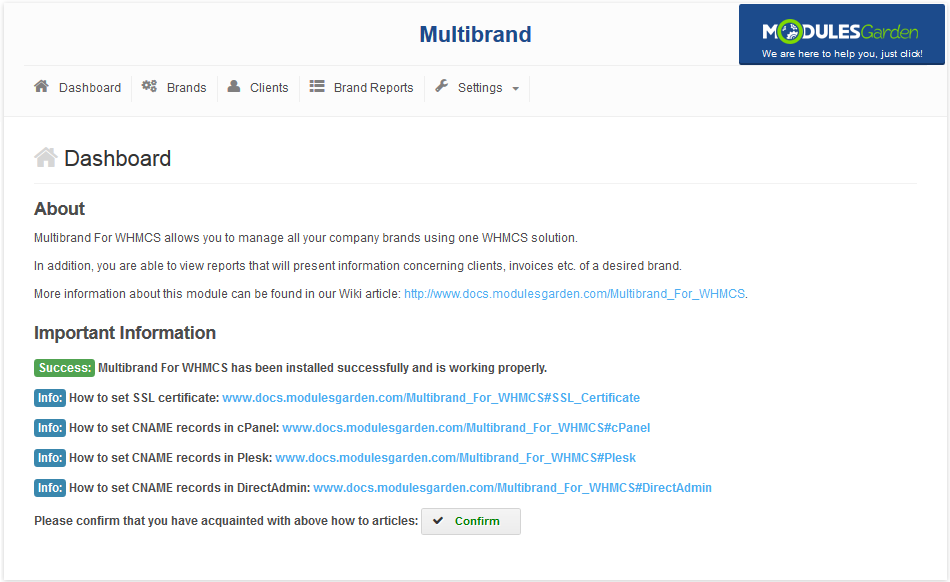
Task: Click the 'installed successfully' message text
Action: (322, 368)
